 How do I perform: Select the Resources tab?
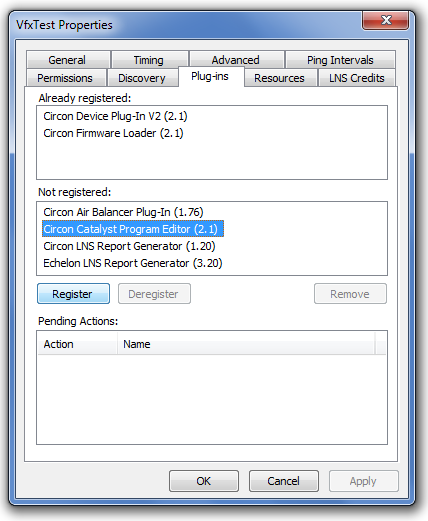280,78
